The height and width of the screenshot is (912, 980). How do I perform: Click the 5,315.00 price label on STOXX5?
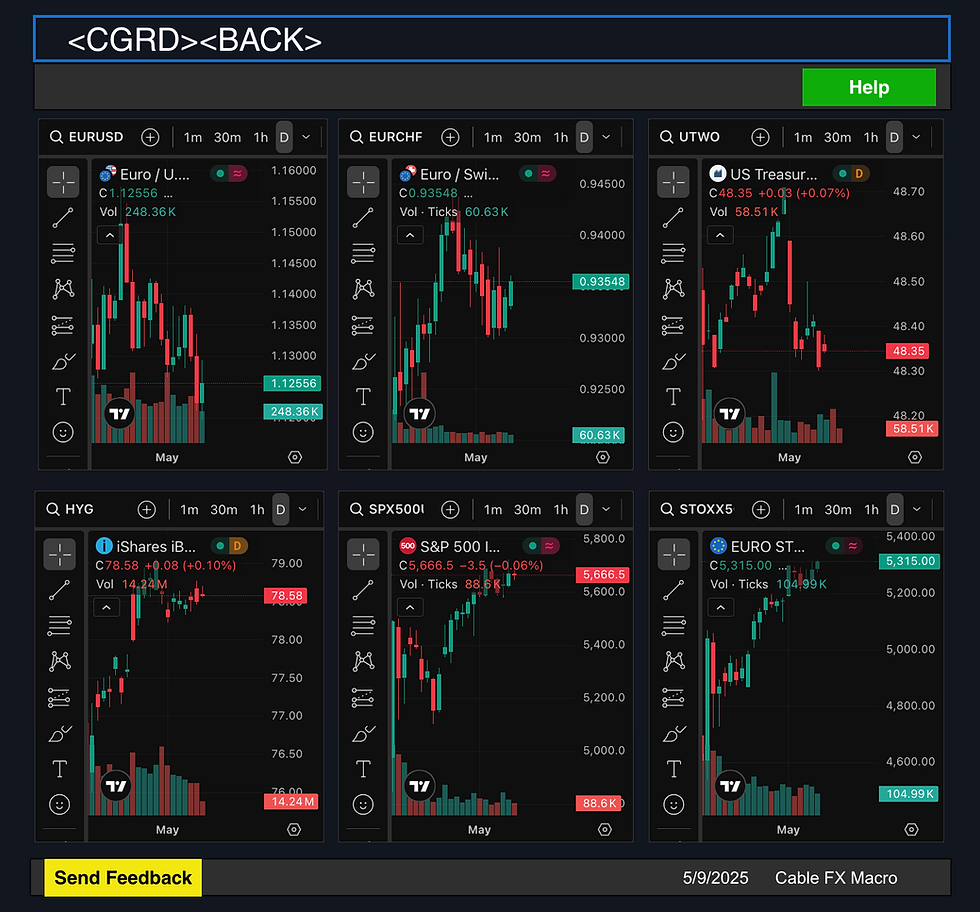coord(909,561)
